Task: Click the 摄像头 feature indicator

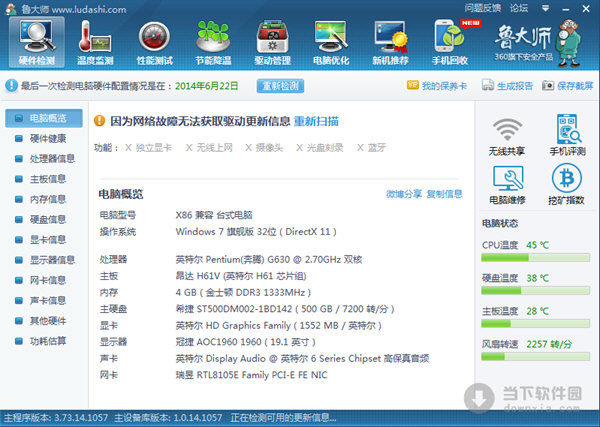Action: tap(264, 148)
